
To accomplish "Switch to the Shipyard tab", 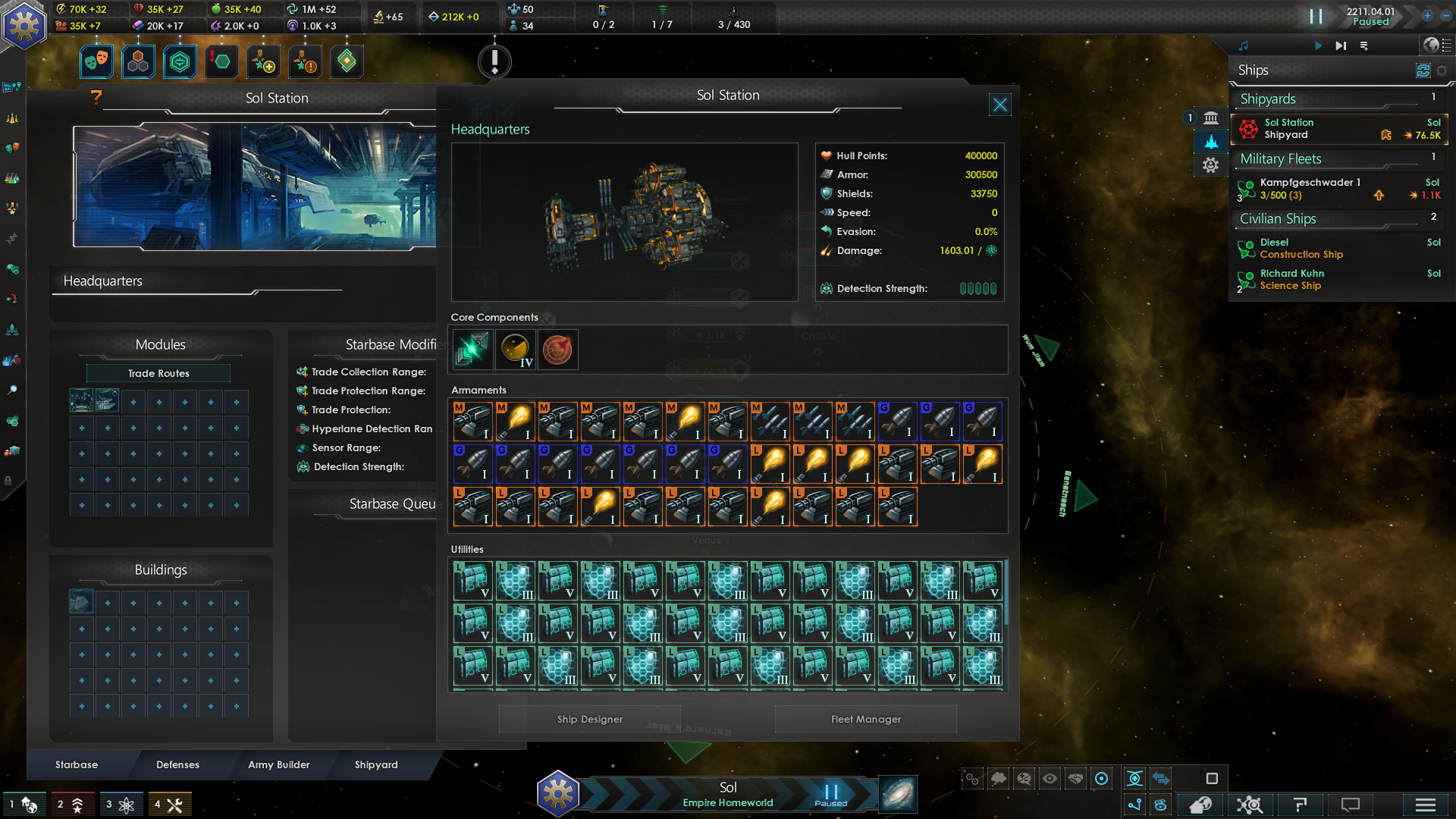I will point(376,764).
